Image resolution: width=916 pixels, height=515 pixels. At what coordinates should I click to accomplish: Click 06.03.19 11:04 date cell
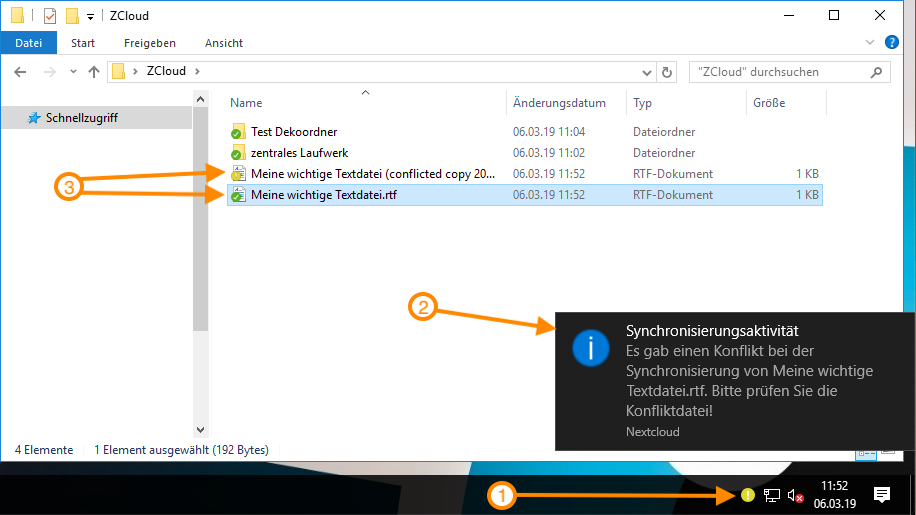click(549, 132)
